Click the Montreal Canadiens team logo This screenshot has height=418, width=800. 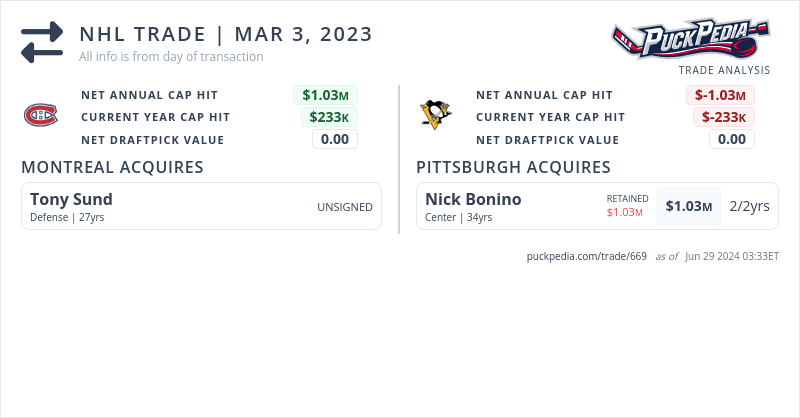coord(41,117)
